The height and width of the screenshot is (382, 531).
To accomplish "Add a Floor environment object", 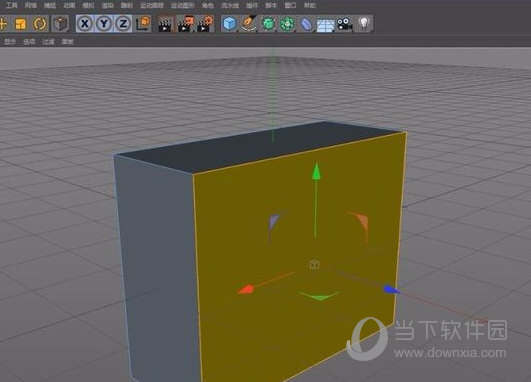I will [x=325, y=25].
